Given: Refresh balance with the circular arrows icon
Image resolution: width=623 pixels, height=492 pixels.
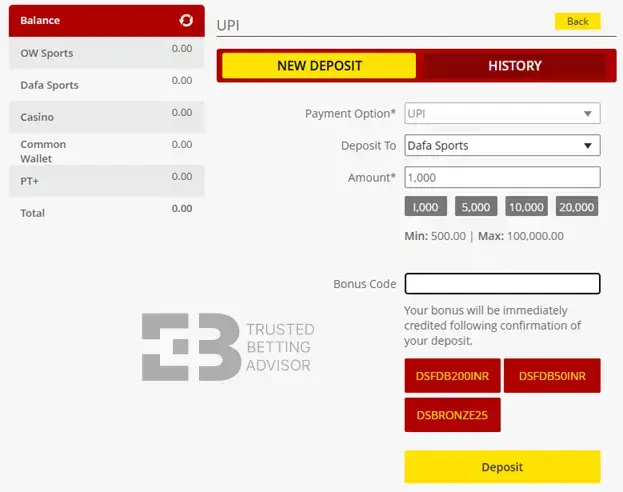Looking at the screenshot, I should coord(186,20).
